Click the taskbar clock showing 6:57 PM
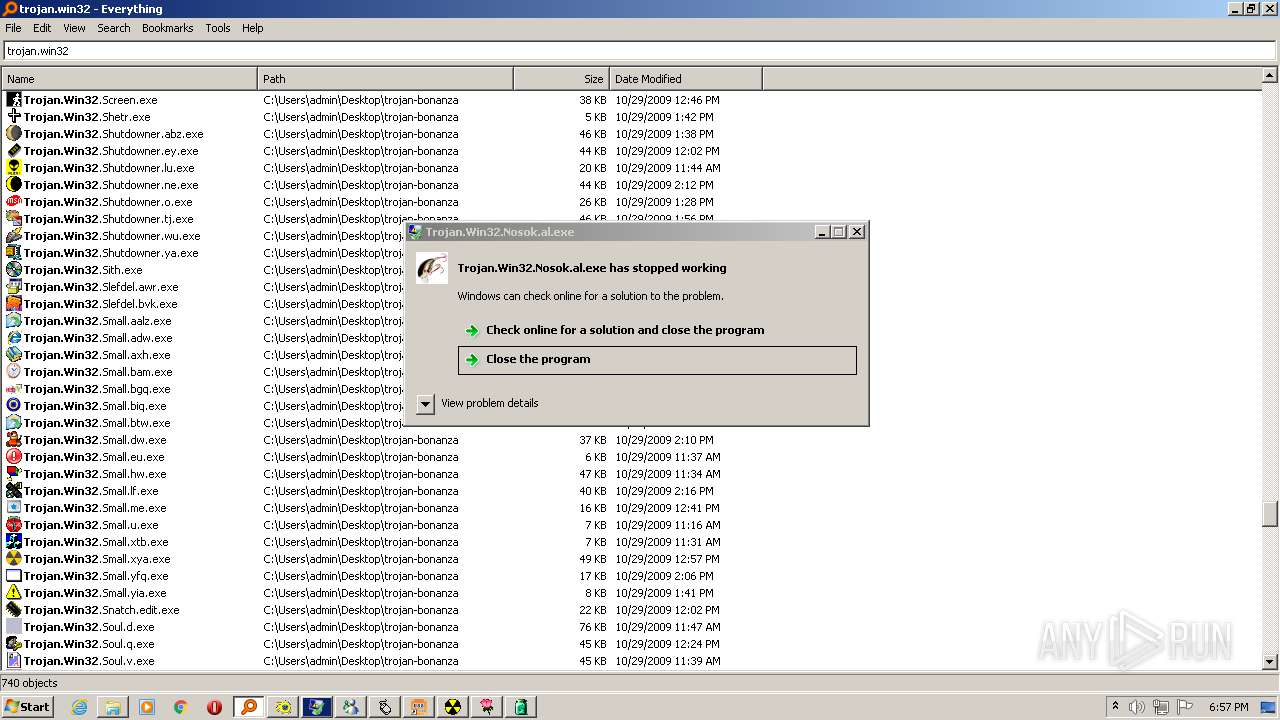The image size is (1280, 720). 1228,707
